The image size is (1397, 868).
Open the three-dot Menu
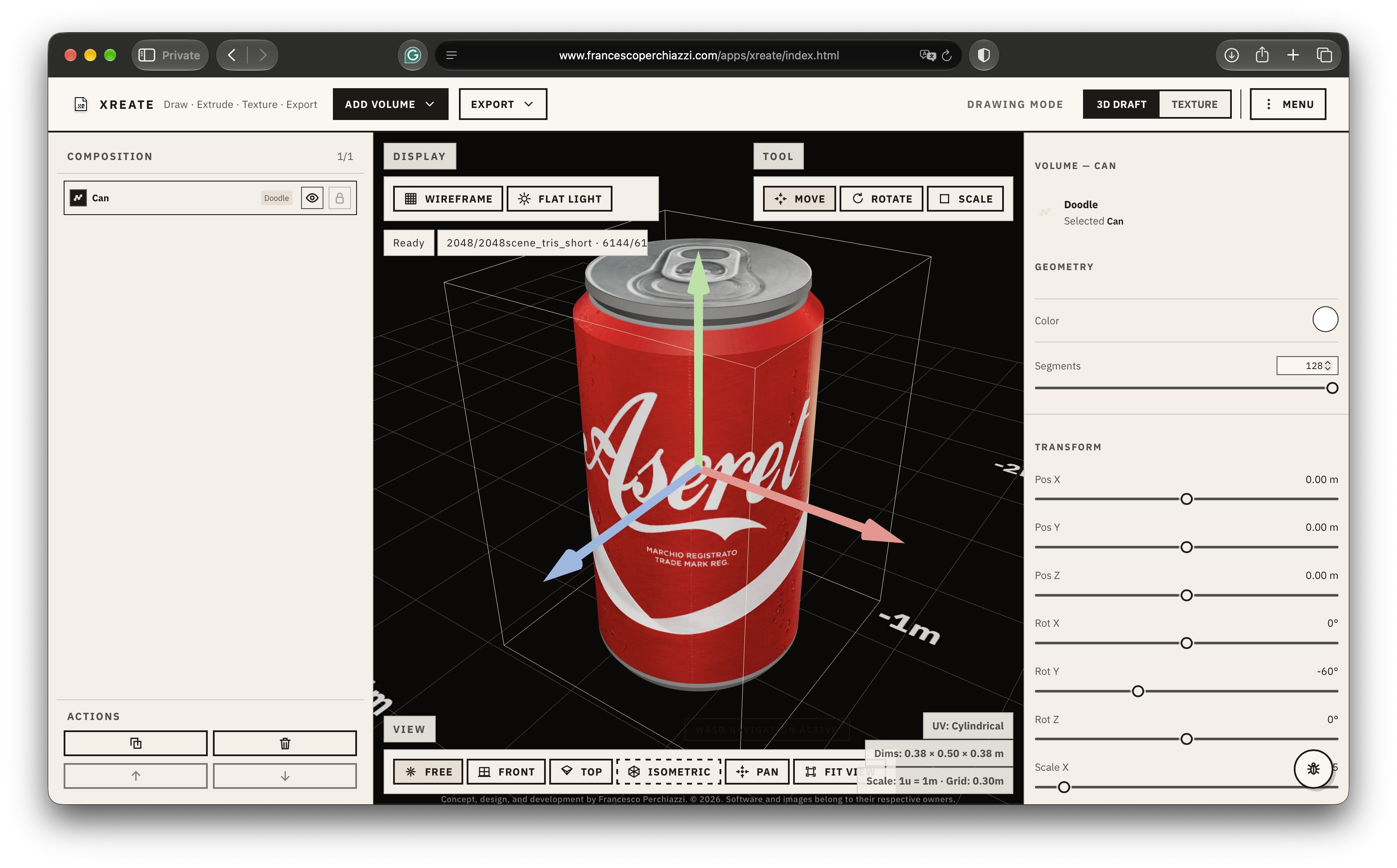tap(1287, 104)
